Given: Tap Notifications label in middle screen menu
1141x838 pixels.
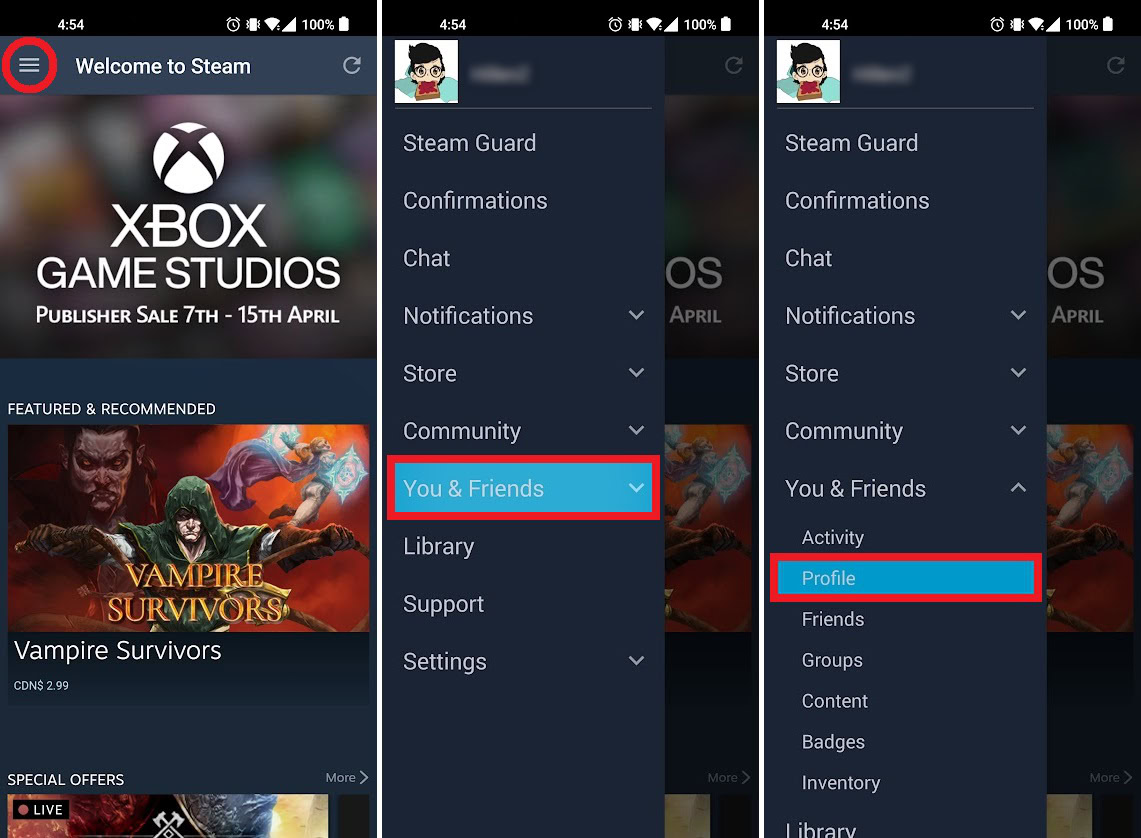Looking at the screenshot, I should (x=468, y=316).
